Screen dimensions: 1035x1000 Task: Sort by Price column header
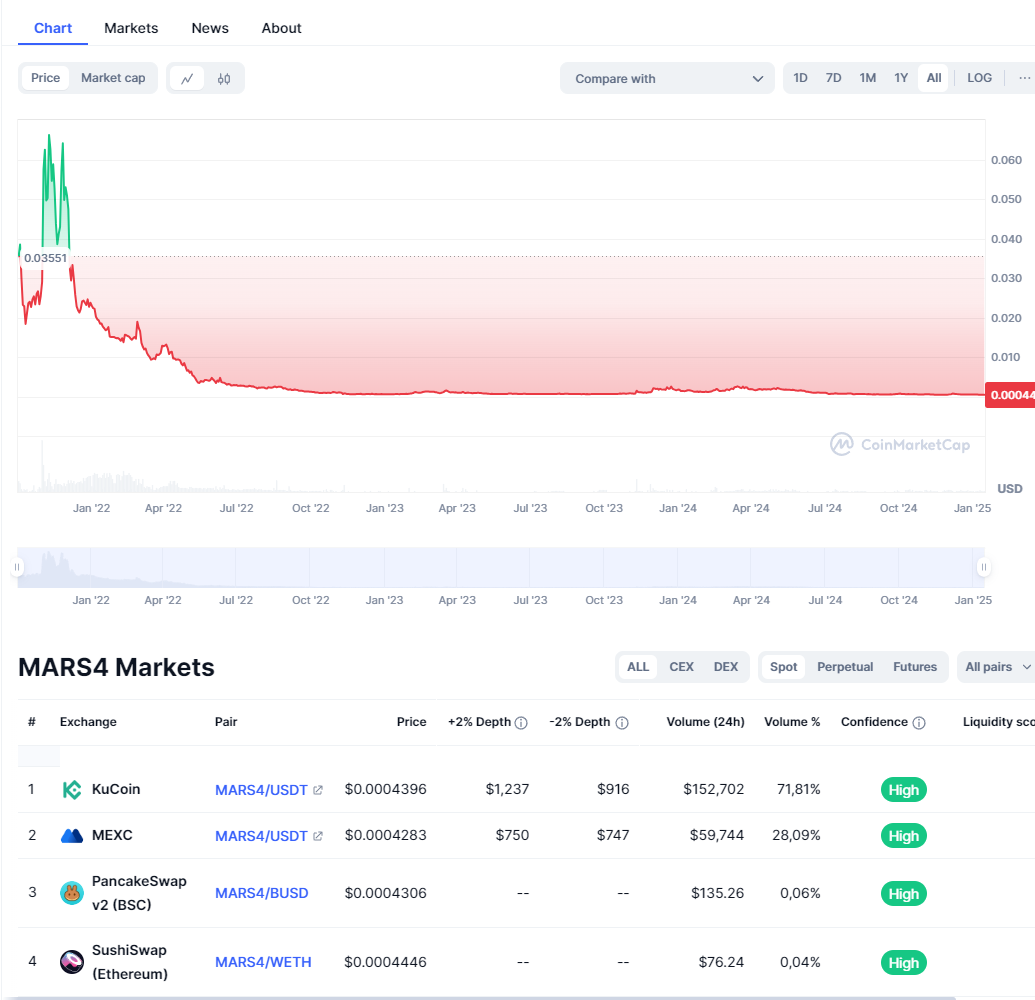(411, 722)
